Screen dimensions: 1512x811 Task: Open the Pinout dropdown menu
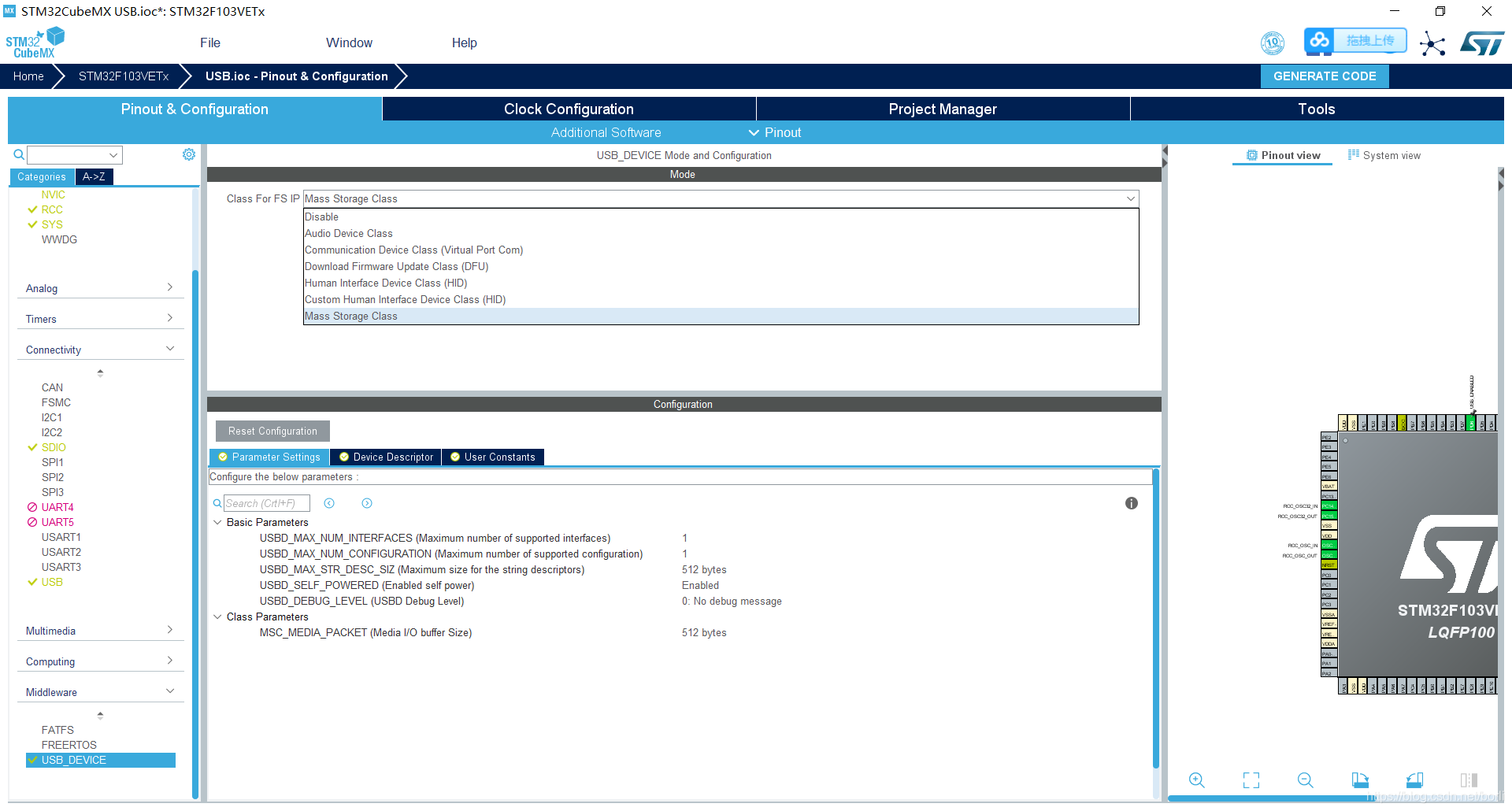pos(775,132)
